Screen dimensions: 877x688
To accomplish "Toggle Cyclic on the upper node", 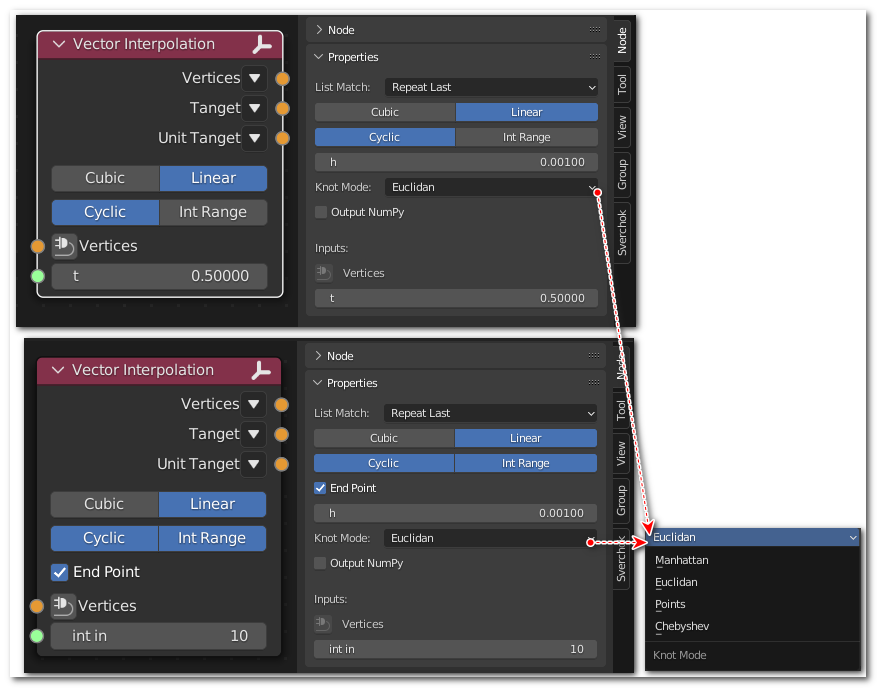I will 106,213.
